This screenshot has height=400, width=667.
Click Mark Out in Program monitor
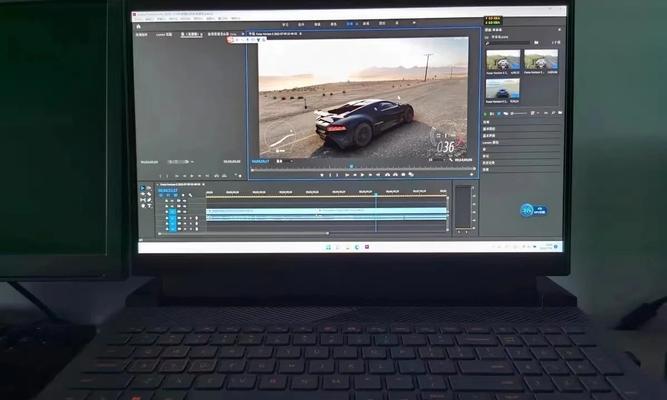[x=338, y=175]
